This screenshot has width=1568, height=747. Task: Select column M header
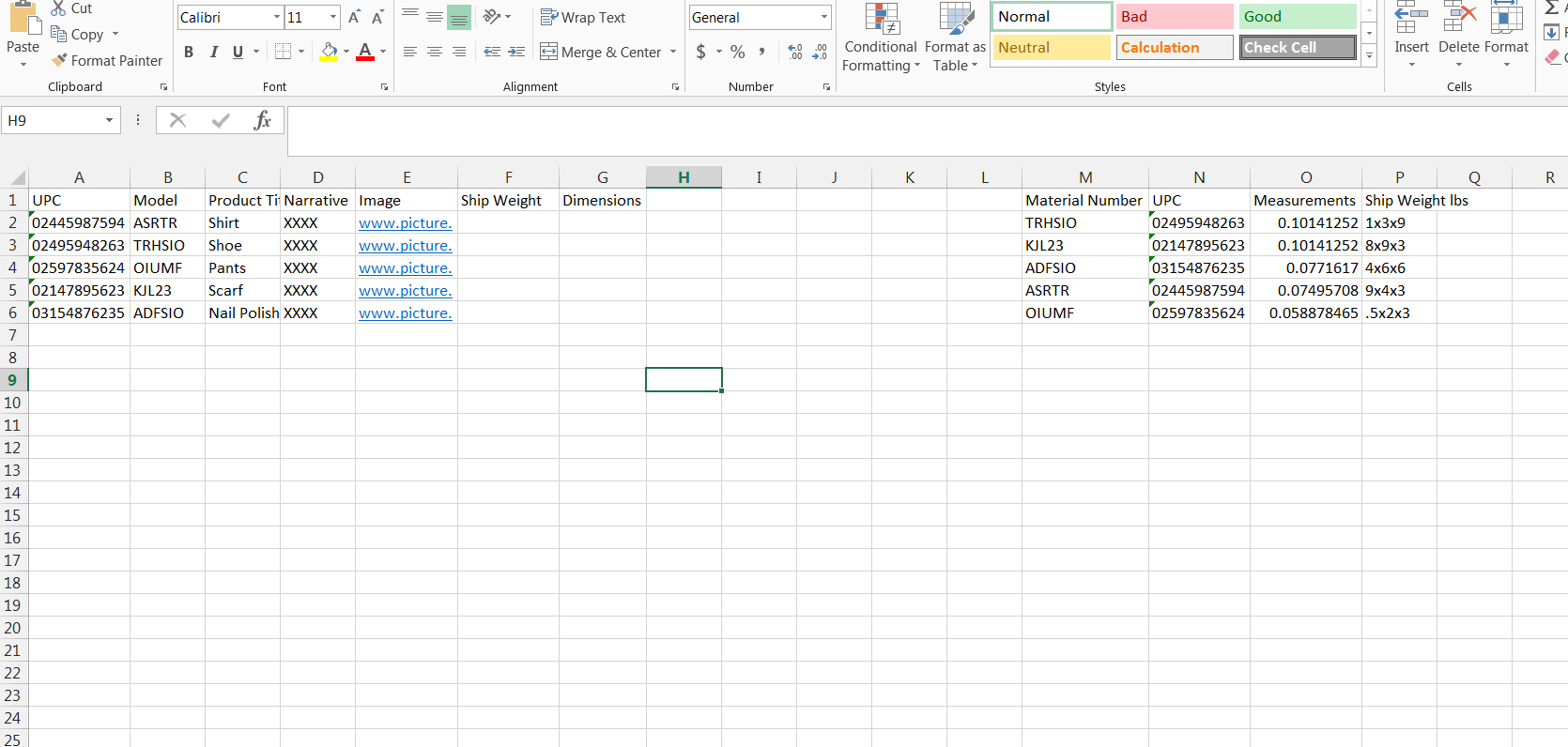pyautogui.click(x=1085, y=177)
